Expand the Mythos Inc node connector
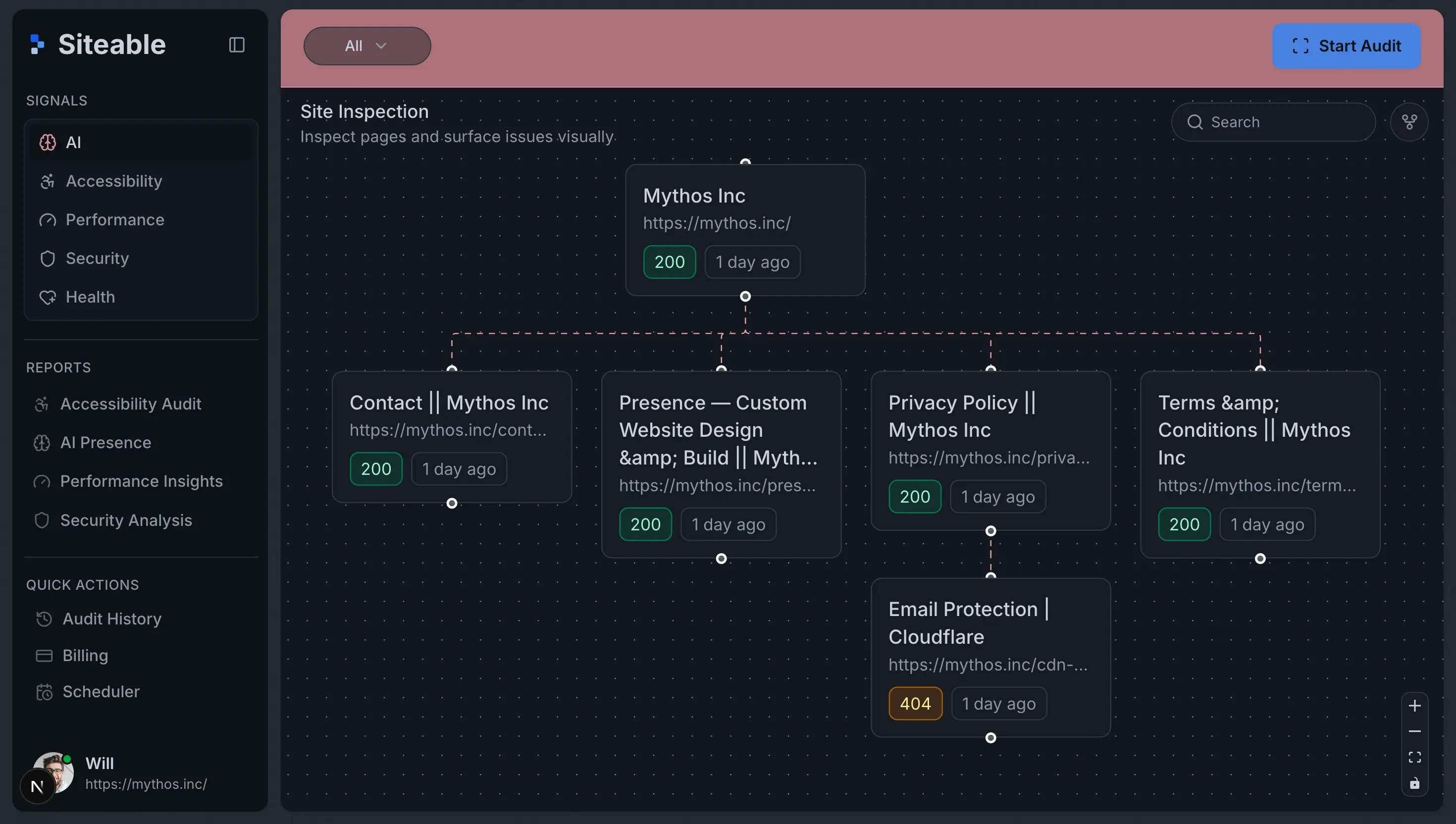 pyautogui.click(x=745, y=296)
